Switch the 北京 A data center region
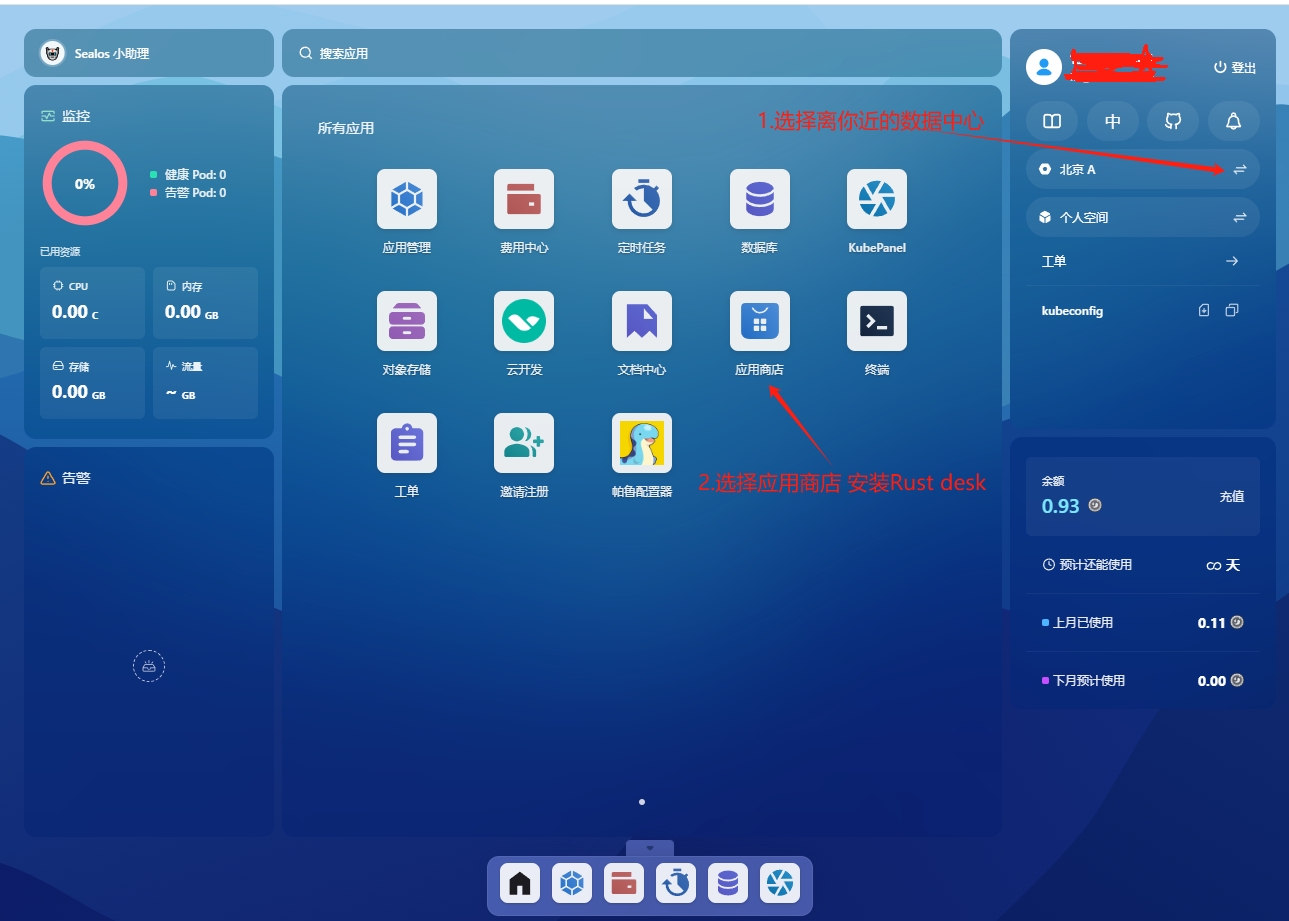Viewport: 1289px width, 921px height. click(x=1240, y=170)
